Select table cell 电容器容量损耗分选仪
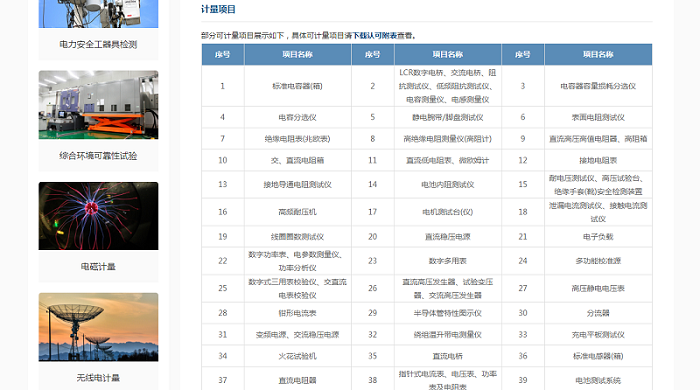Viewport: 700px width, 390px height. tap(598, 86)
